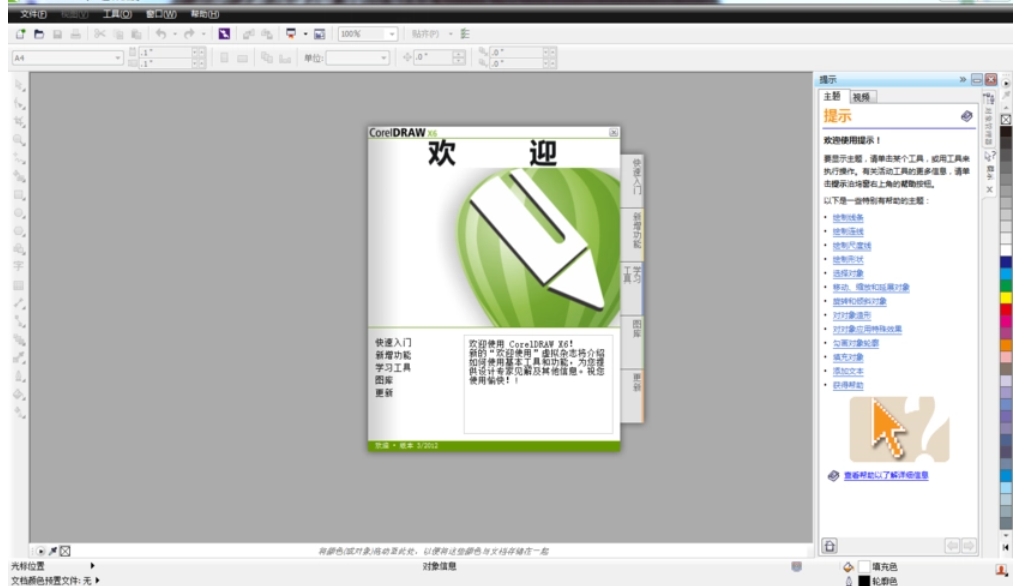
Task: Select the no-color swatch atop the palette
Action: click(x=1006, y=120)
